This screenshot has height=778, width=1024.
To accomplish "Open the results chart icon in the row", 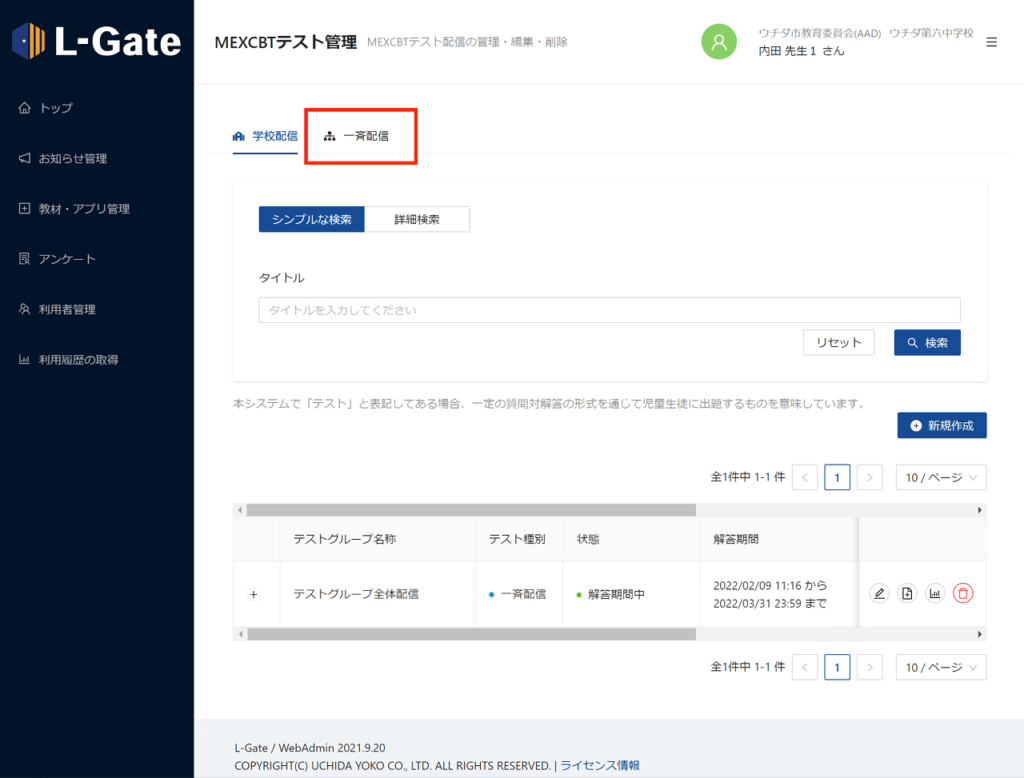I will coord(935,593).
